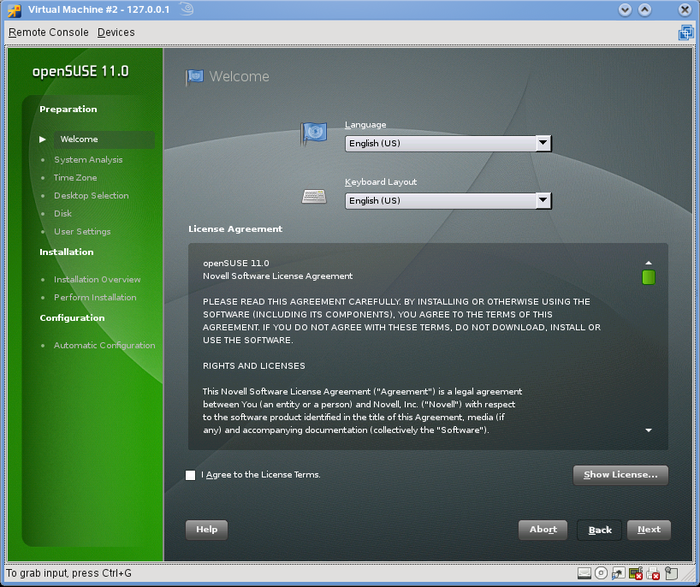Click the triangle arrow beside the Welcome step
The height and width of the screenshot is (587, 700).
tap(42, 139)
